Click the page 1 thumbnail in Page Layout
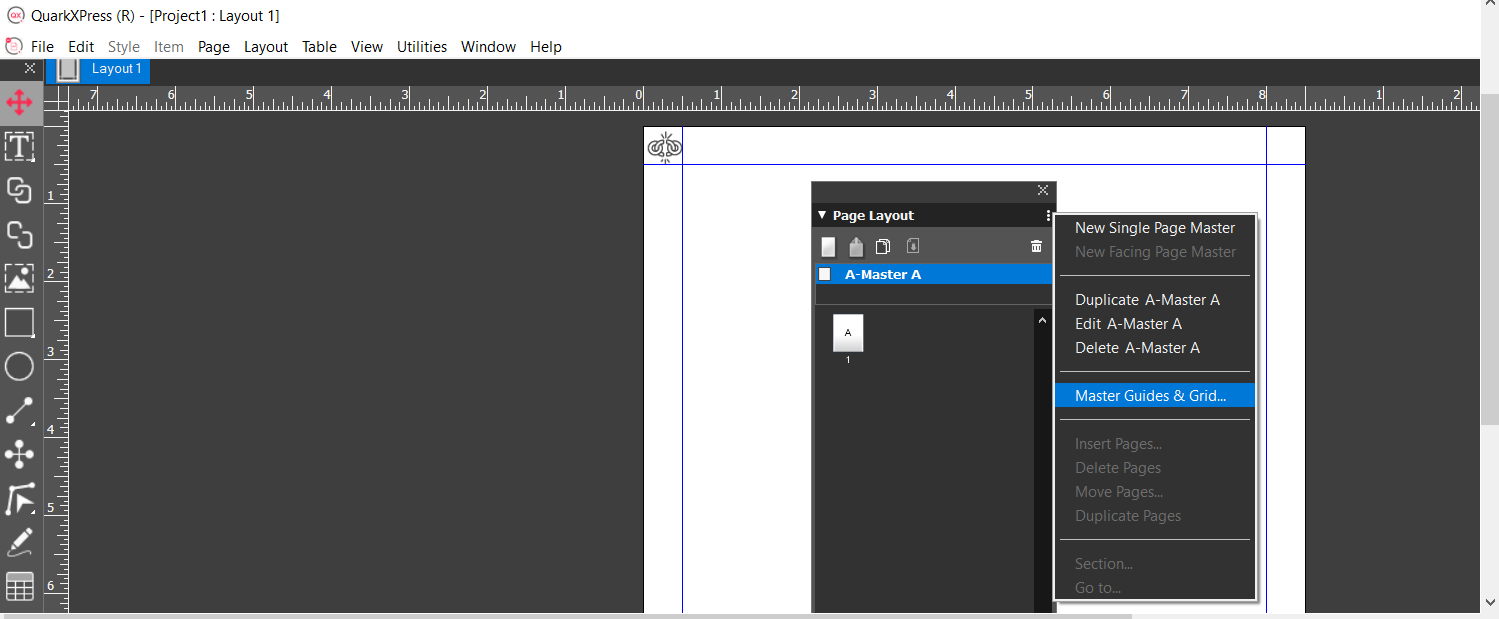This screenshot has height=619, width=1499. [847, 333]
